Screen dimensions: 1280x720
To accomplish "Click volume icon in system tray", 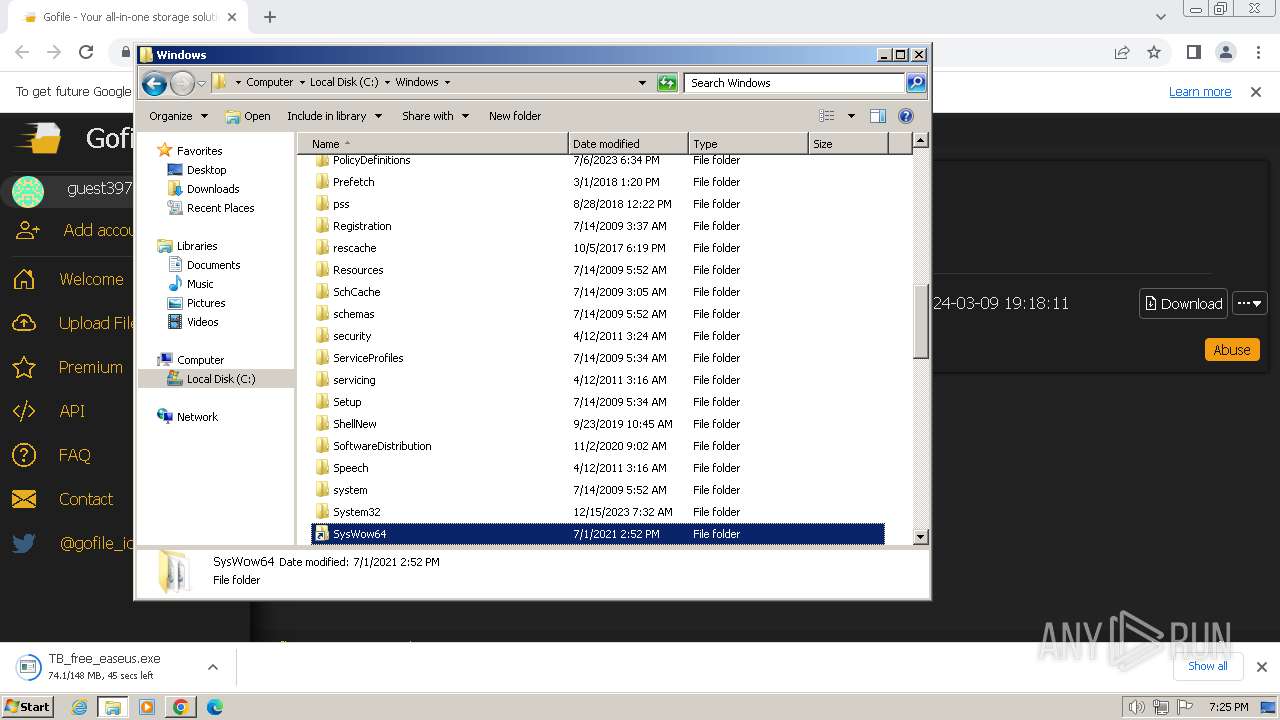I will (x=1137, y=707).
